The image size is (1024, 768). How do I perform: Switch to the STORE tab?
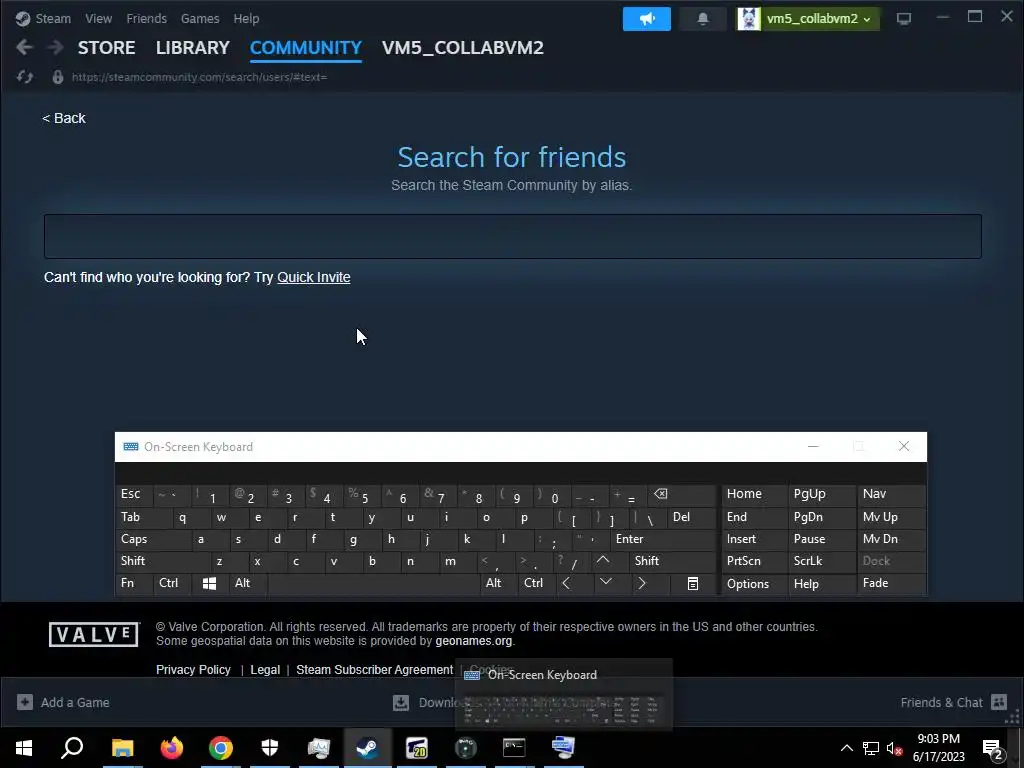point(106,48)
